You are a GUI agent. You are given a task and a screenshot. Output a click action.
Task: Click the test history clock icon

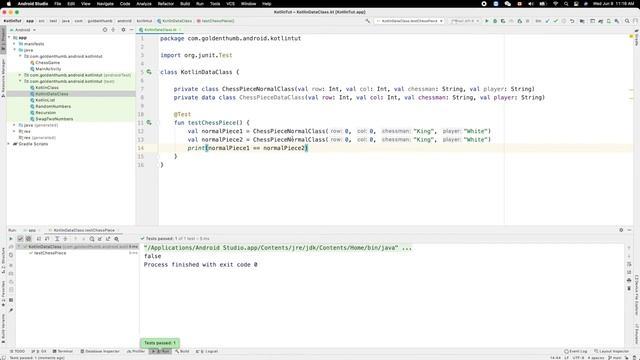[92, 239]
